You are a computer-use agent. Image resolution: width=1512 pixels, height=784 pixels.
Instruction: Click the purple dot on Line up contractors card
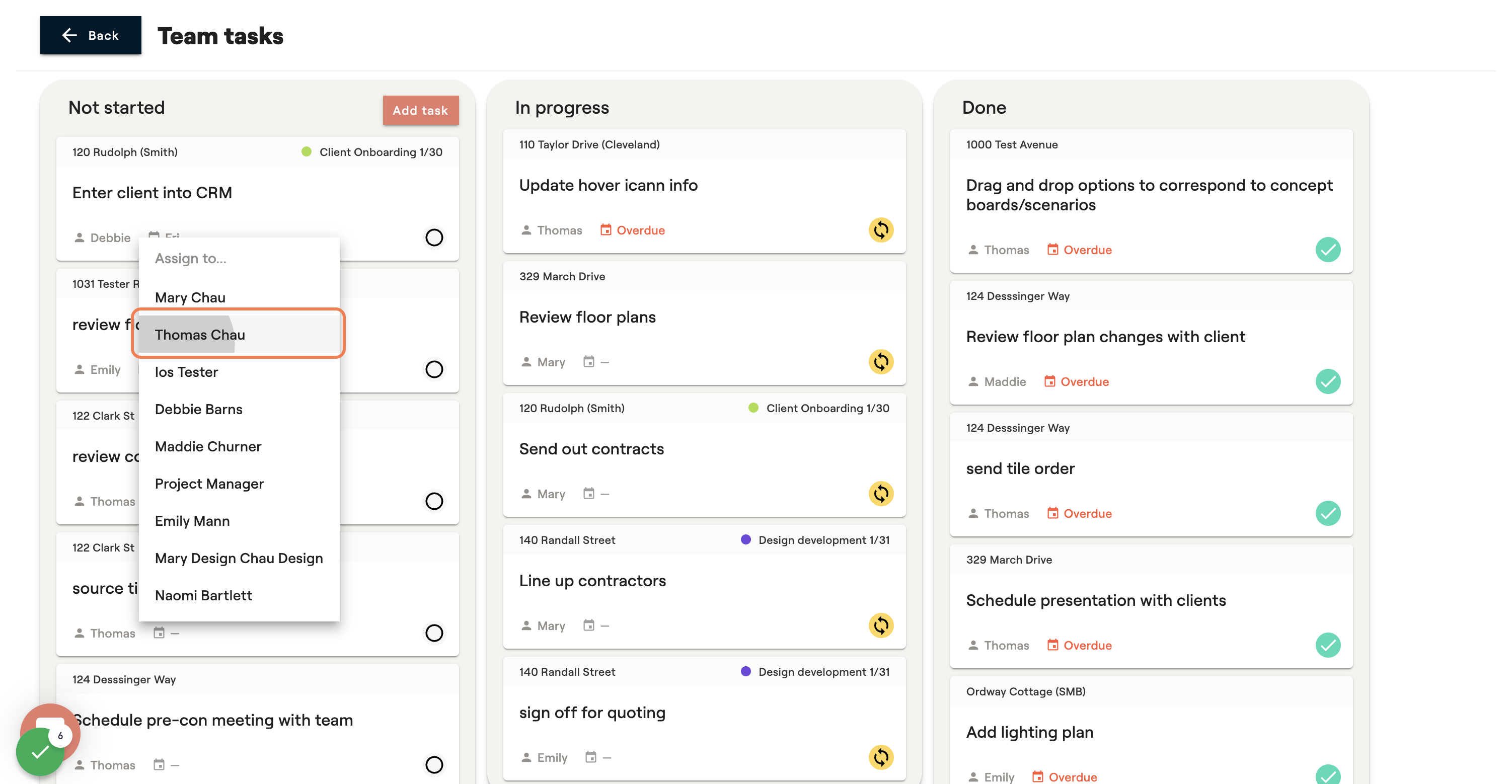point(745,540)
